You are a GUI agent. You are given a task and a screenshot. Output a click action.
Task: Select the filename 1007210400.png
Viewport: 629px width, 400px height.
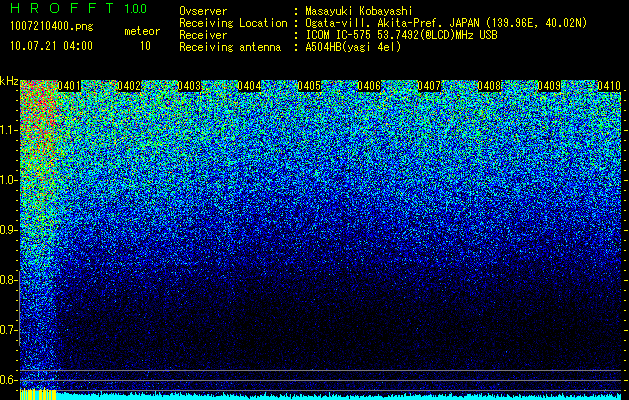51,26
